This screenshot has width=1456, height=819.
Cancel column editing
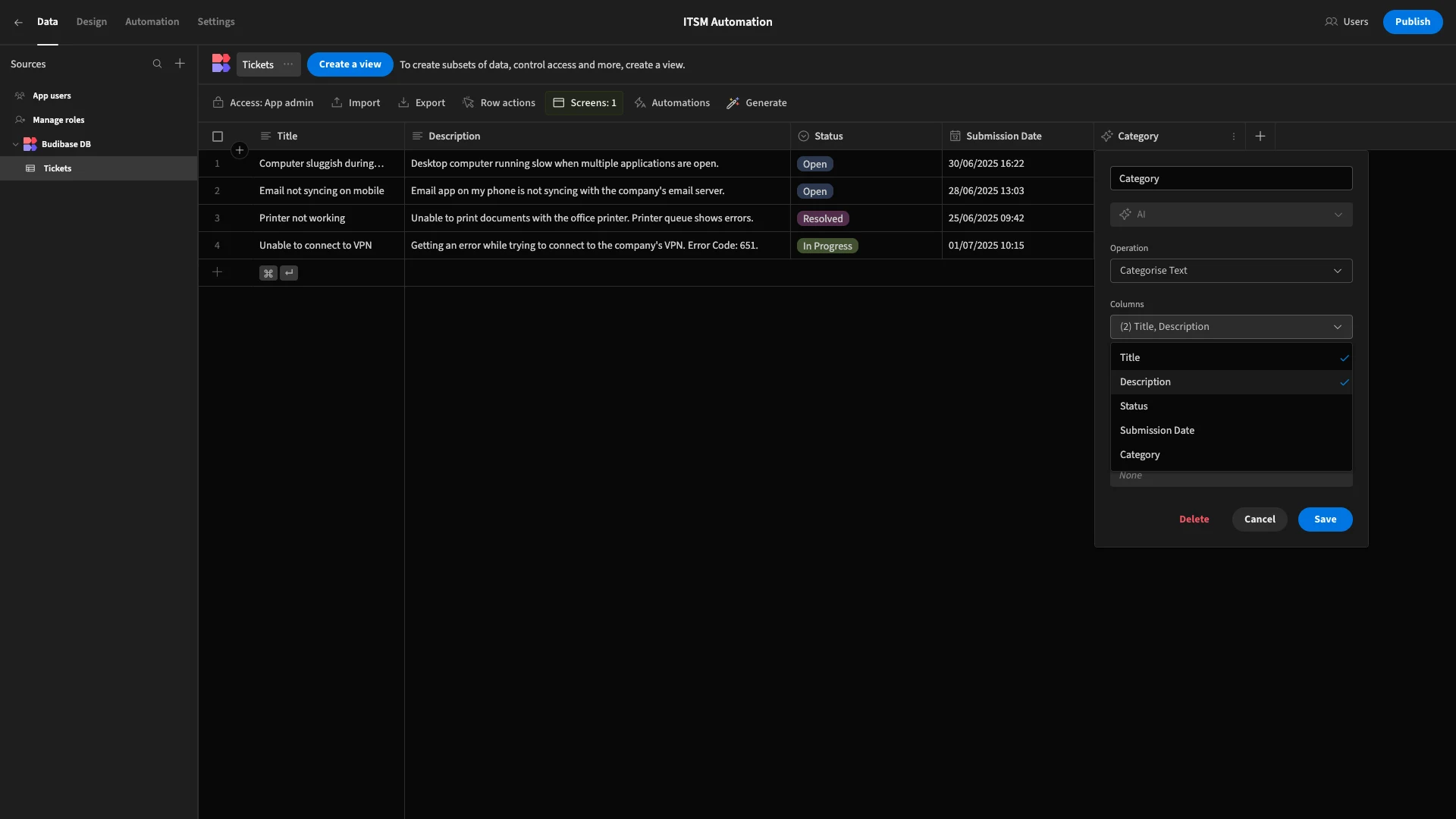pyautogui.click(x=1260, y=519)
